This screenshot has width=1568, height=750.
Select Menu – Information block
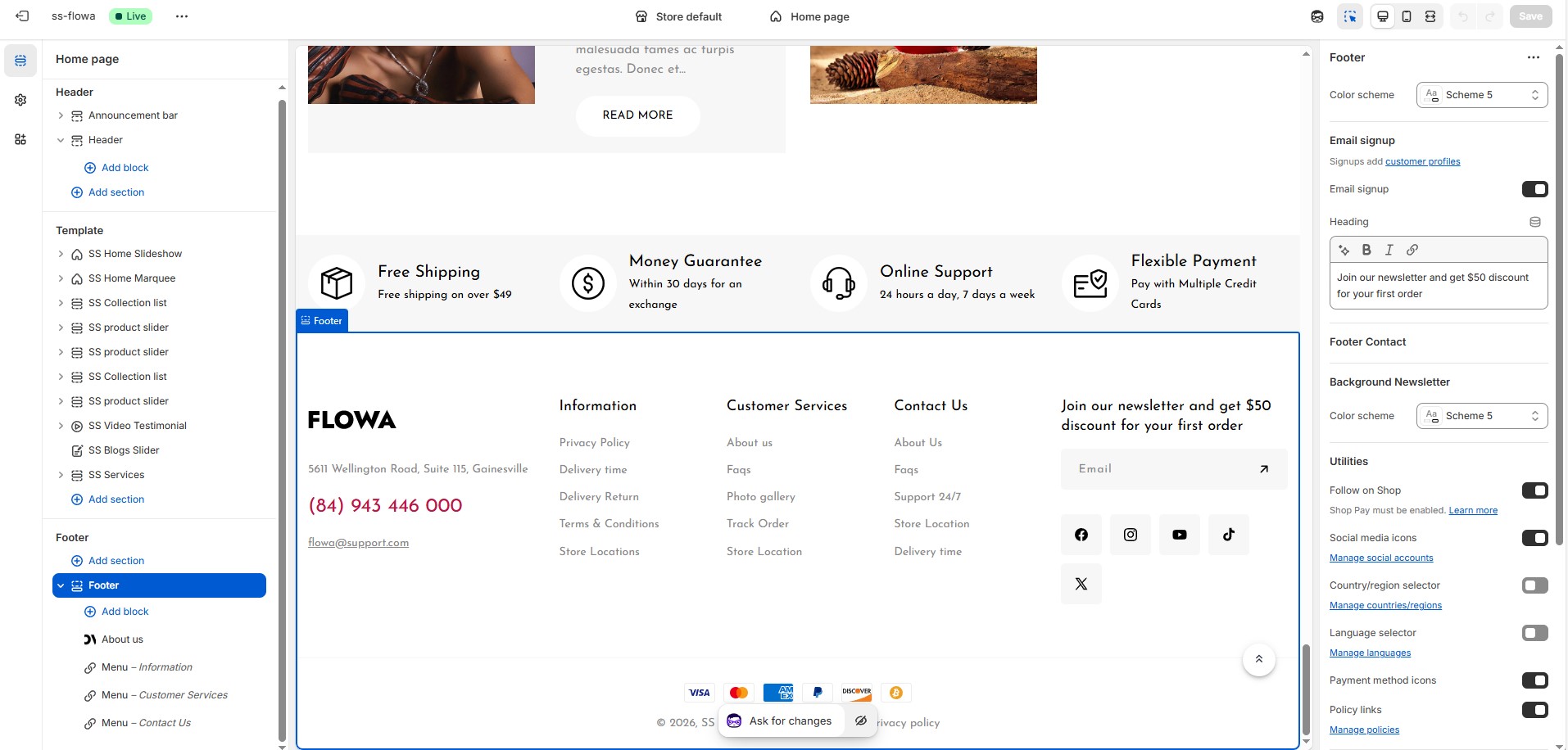(x=147, y=667)
